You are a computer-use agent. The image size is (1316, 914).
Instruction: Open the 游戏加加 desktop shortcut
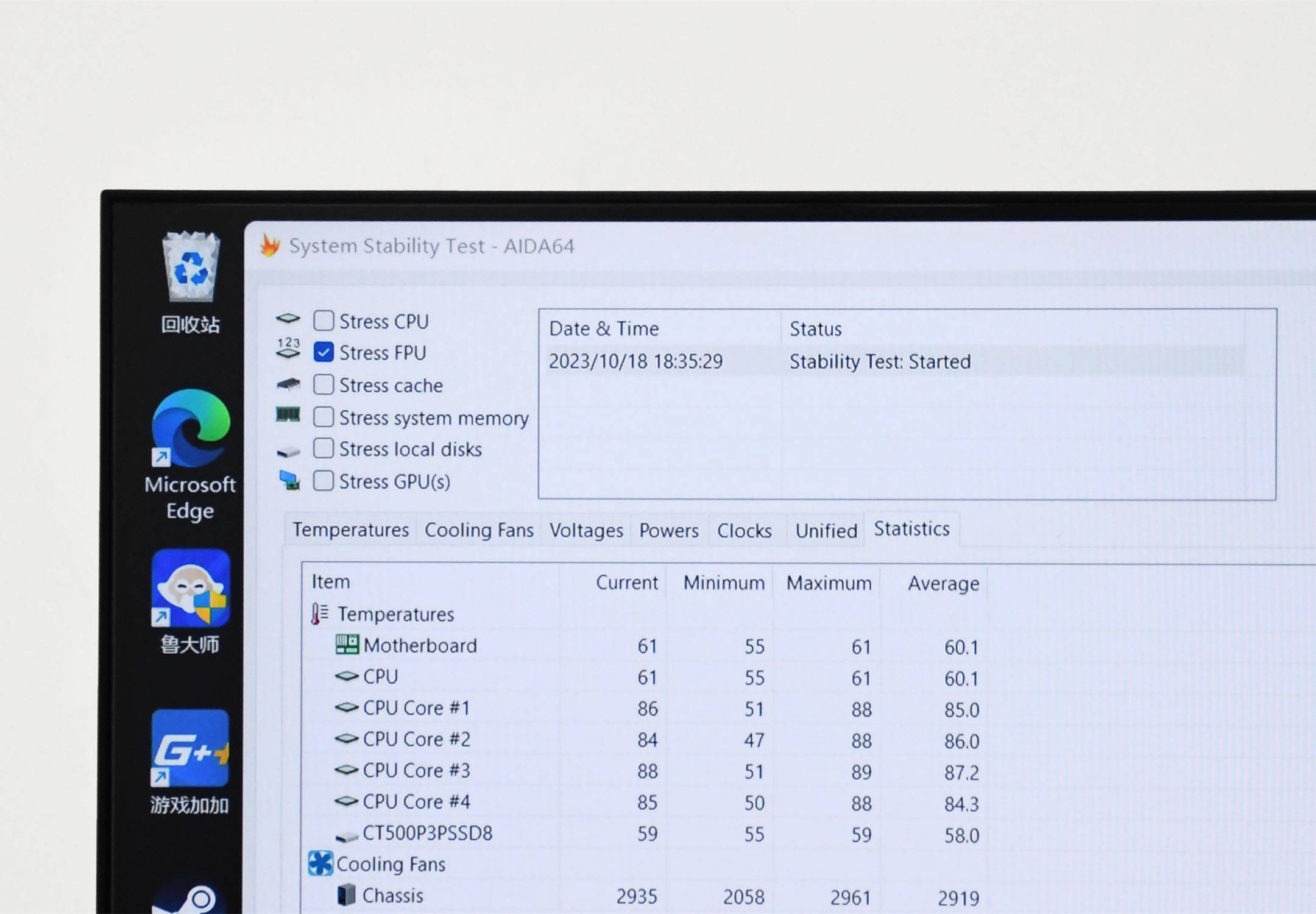[191, 748]
